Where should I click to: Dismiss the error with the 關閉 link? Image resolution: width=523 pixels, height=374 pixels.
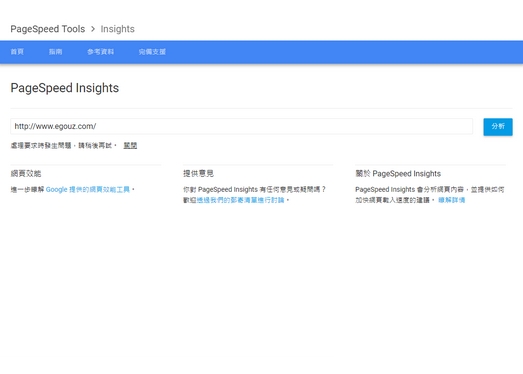tap(130, 145)
